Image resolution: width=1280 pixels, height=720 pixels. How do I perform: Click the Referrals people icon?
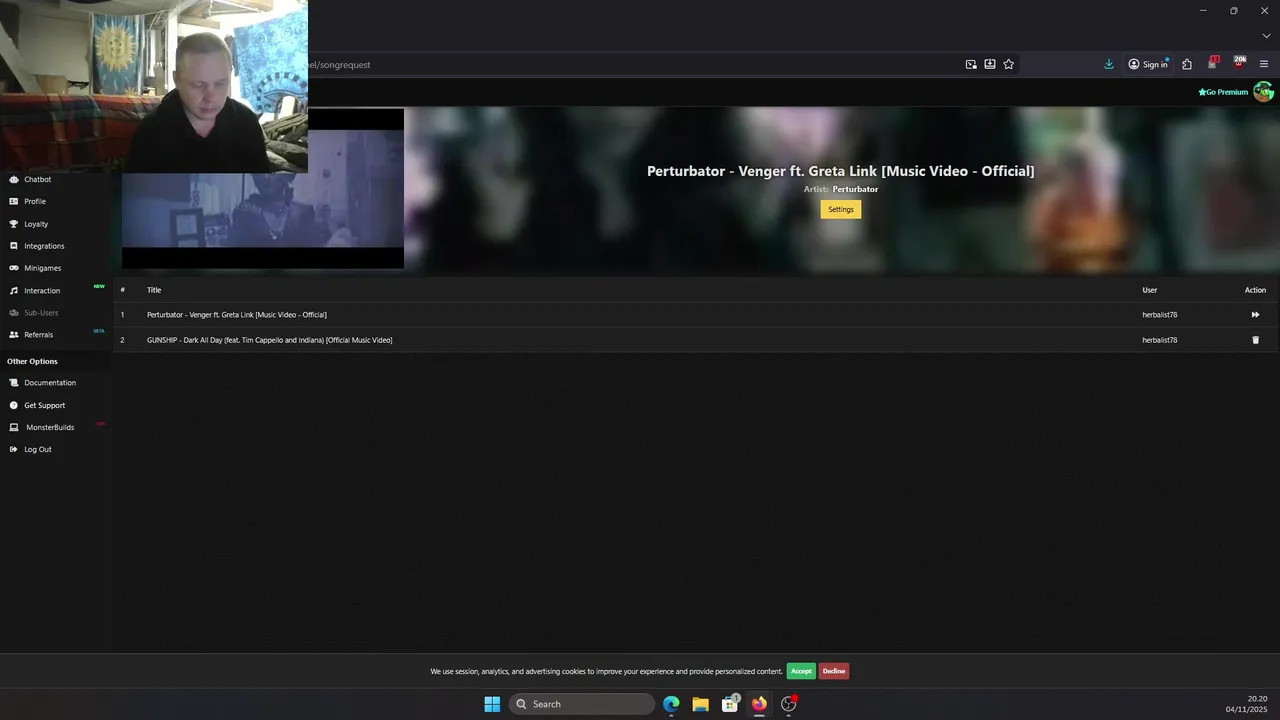[14, 335]
